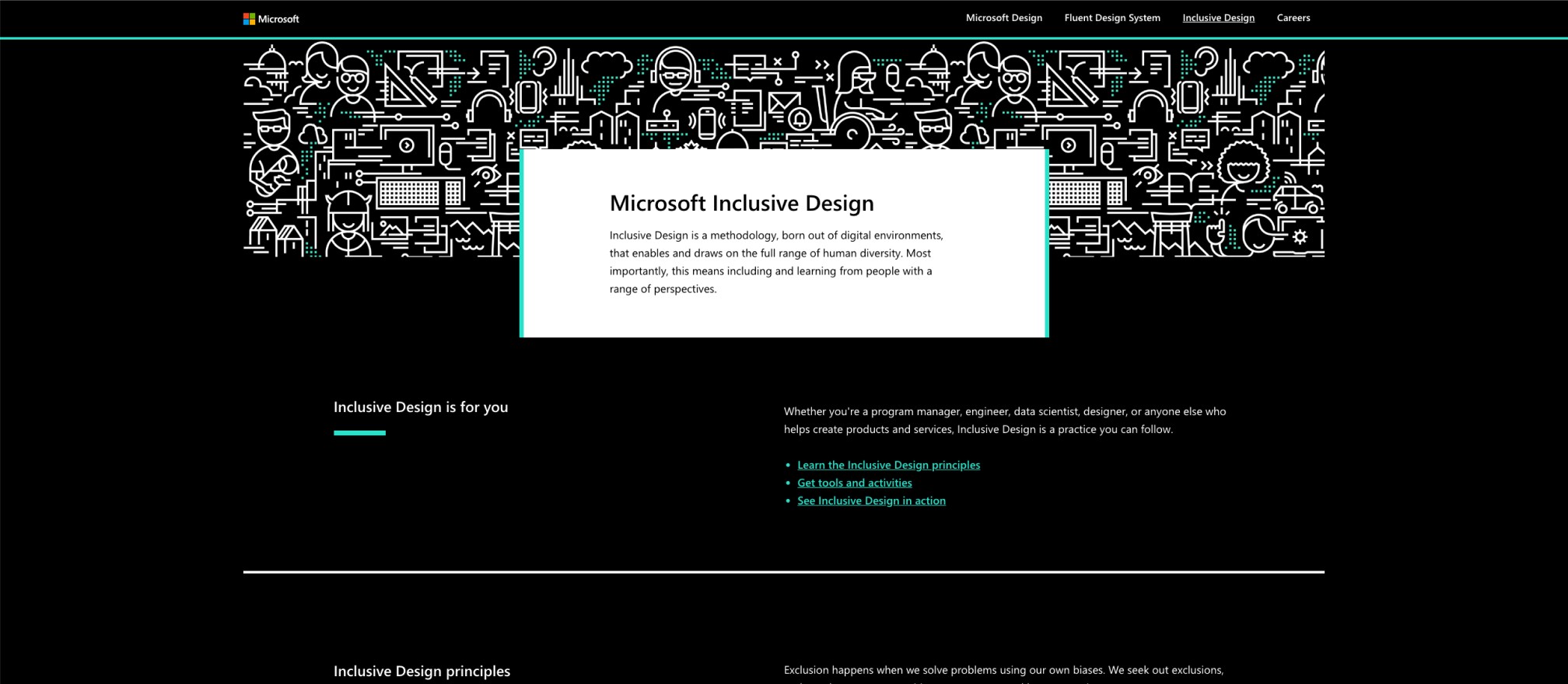Open the Get tools and activities link
1568x684 pixels.
pos(854,483)
